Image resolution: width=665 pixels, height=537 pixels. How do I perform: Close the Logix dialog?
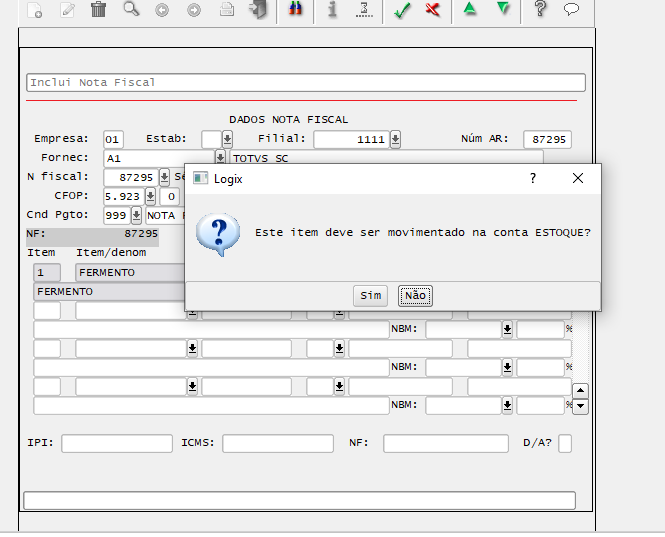pos(578,178)
